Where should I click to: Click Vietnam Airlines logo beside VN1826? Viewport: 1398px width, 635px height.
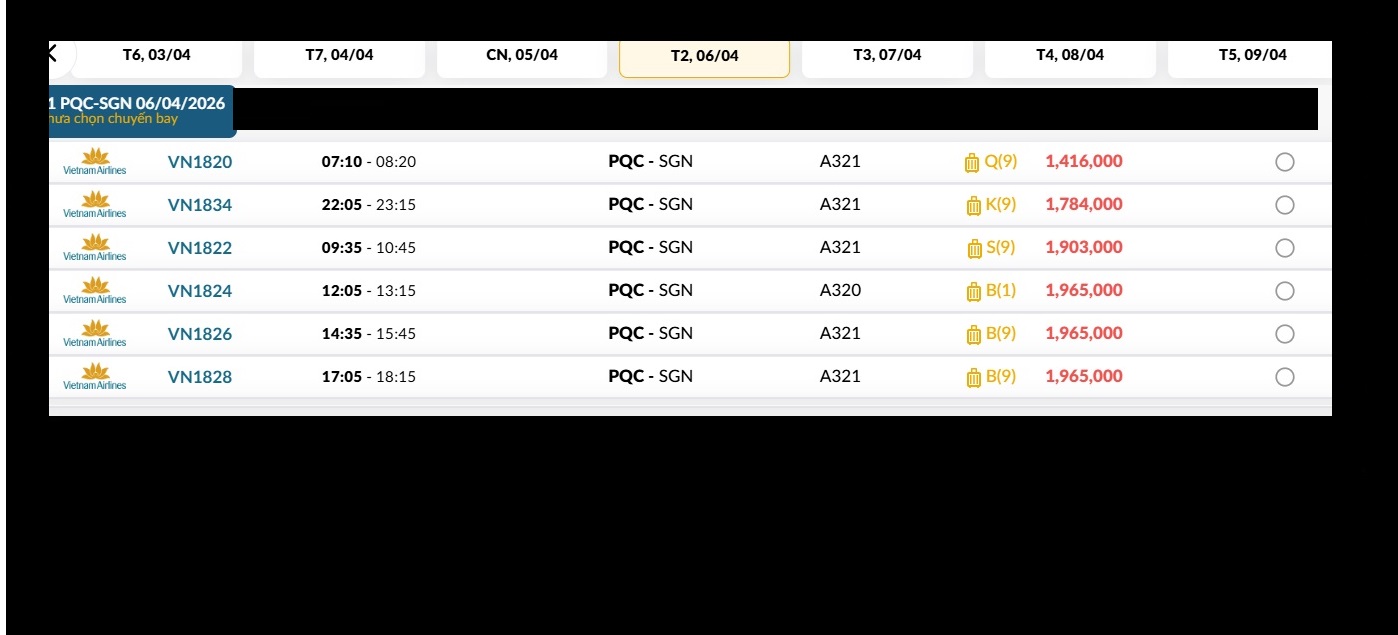[95, 334]
